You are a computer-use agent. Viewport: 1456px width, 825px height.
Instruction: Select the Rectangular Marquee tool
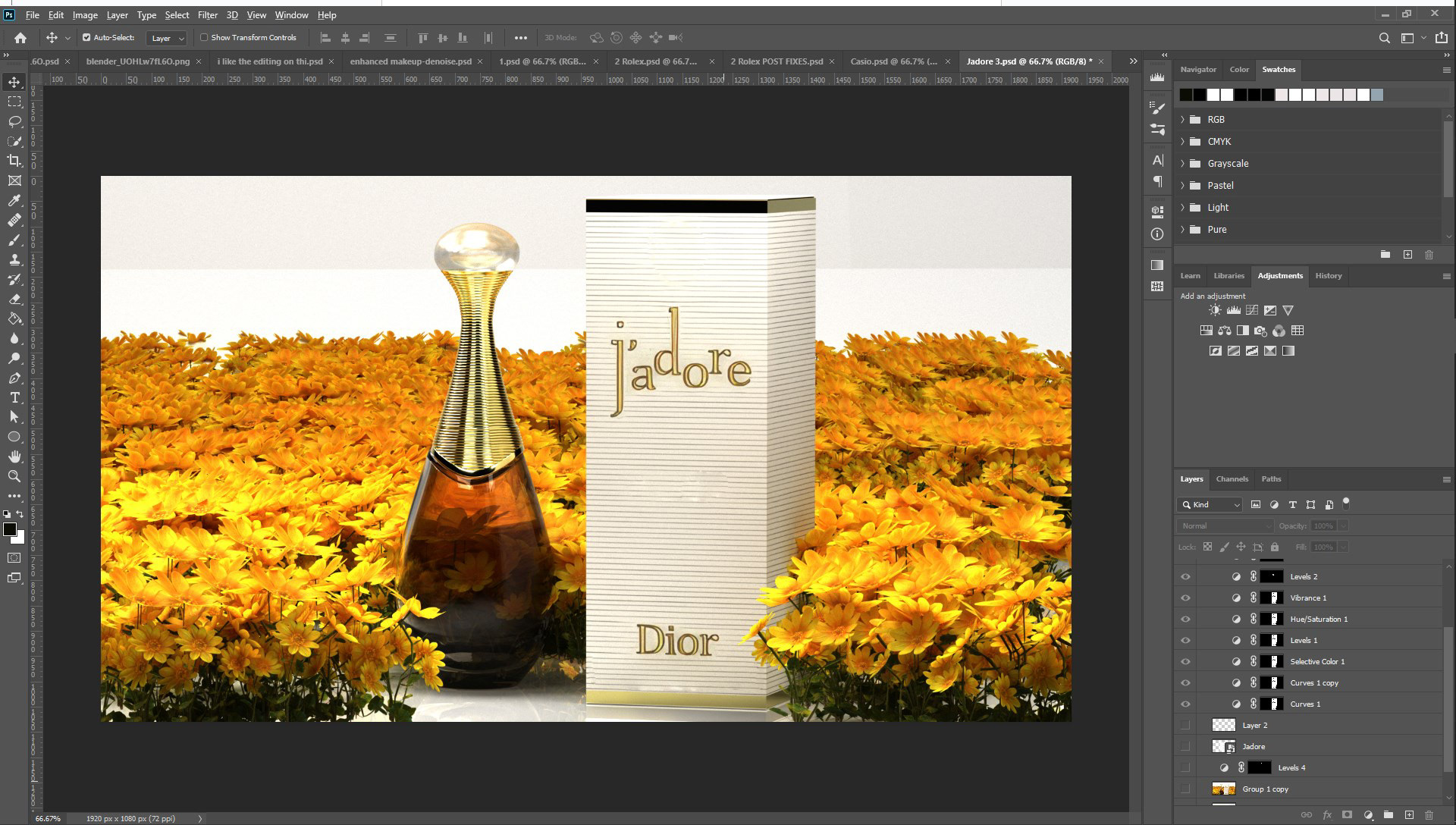coord(14,102)
